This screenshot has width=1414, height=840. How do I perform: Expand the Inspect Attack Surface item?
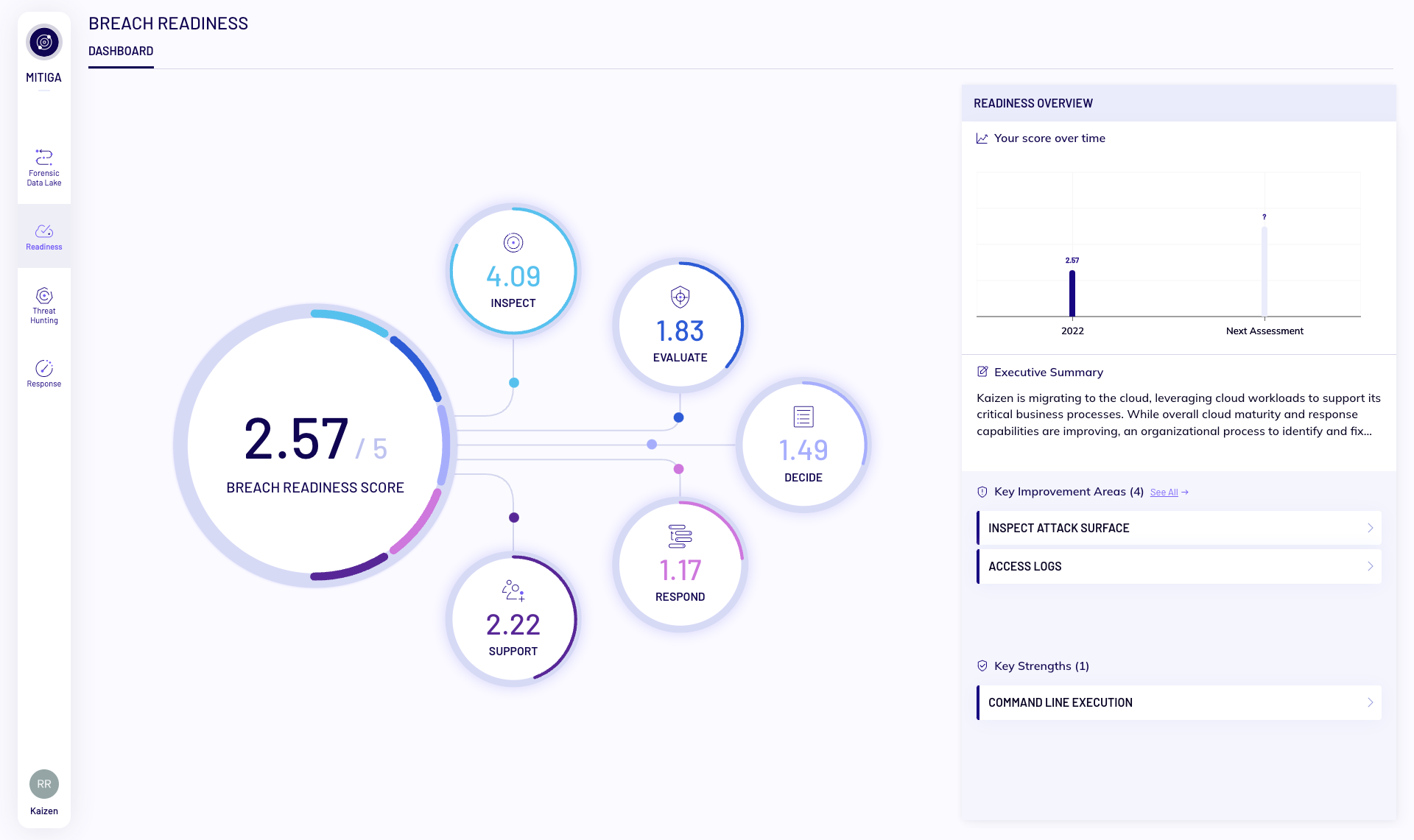(1178, 528)
